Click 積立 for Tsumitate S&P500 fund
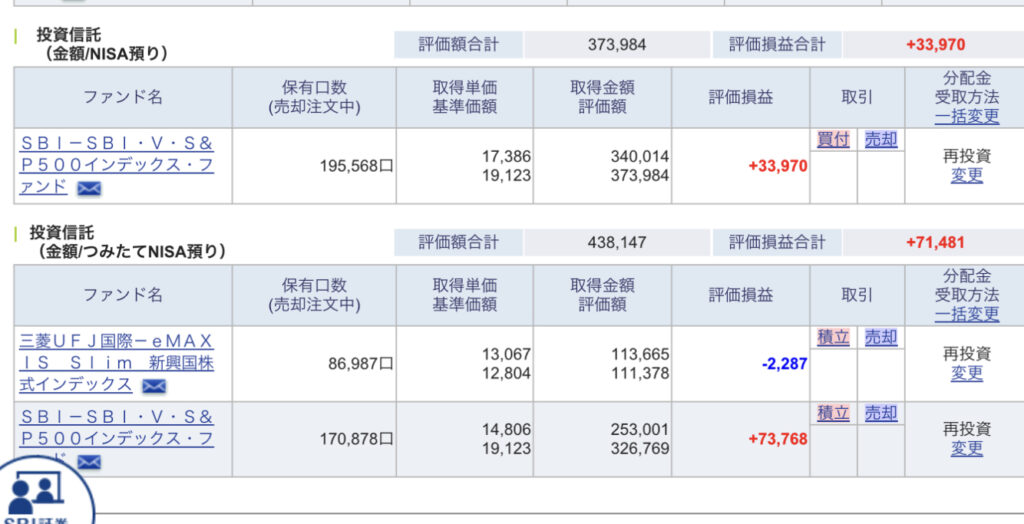The height and width of the screenshot is (524, 1024). coord(833,414)
